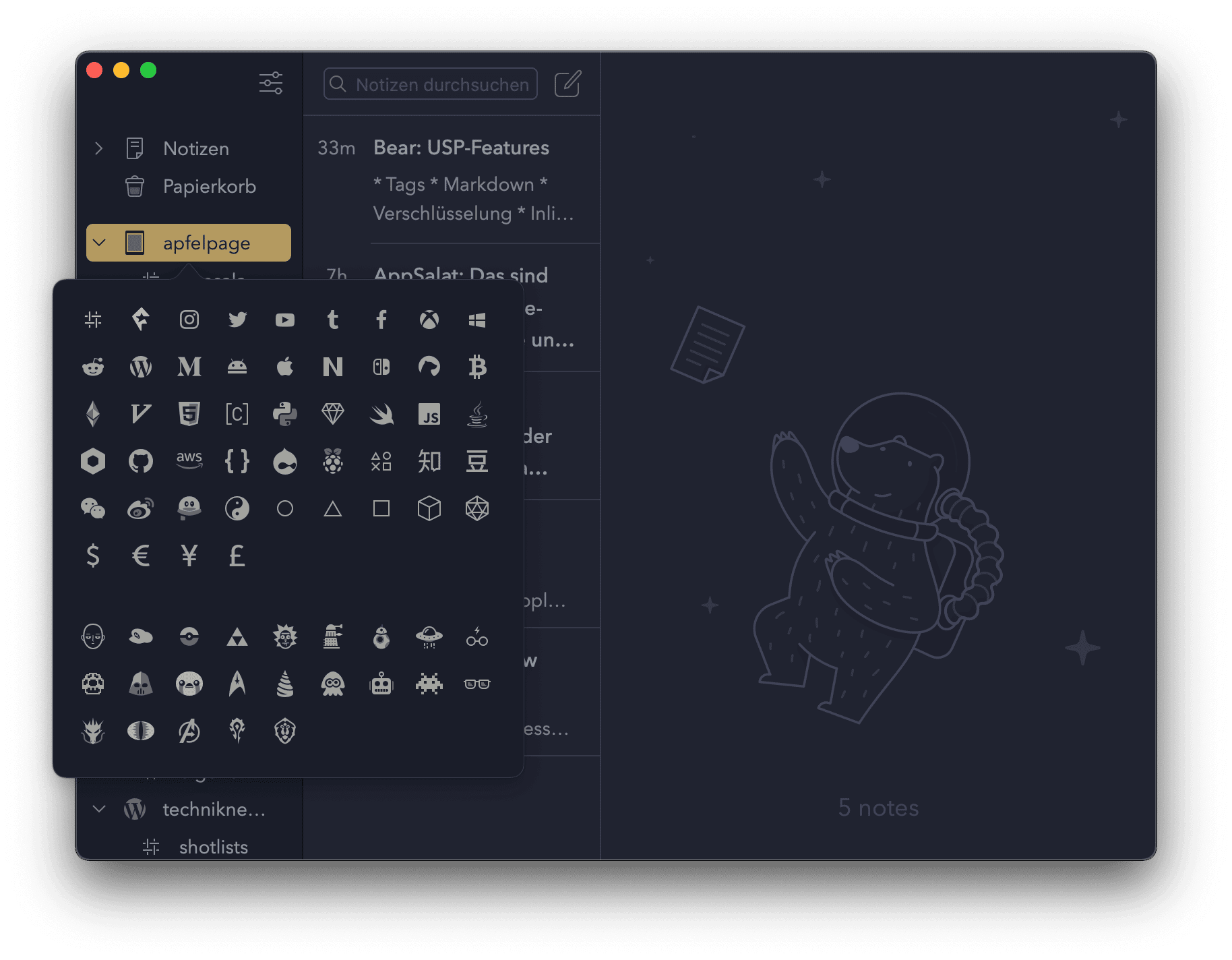
Task: Choose the Twitter bird tag icon
Action: (x=237, y=320)
